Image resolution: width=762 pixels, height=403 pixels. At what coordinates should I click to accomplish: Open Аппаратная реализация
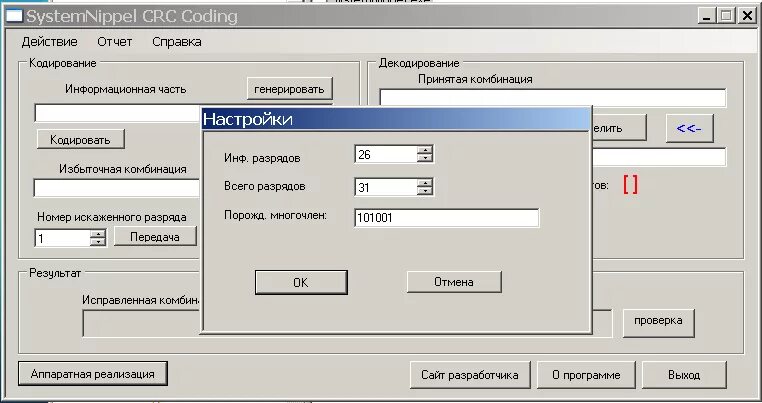point(92,374)
